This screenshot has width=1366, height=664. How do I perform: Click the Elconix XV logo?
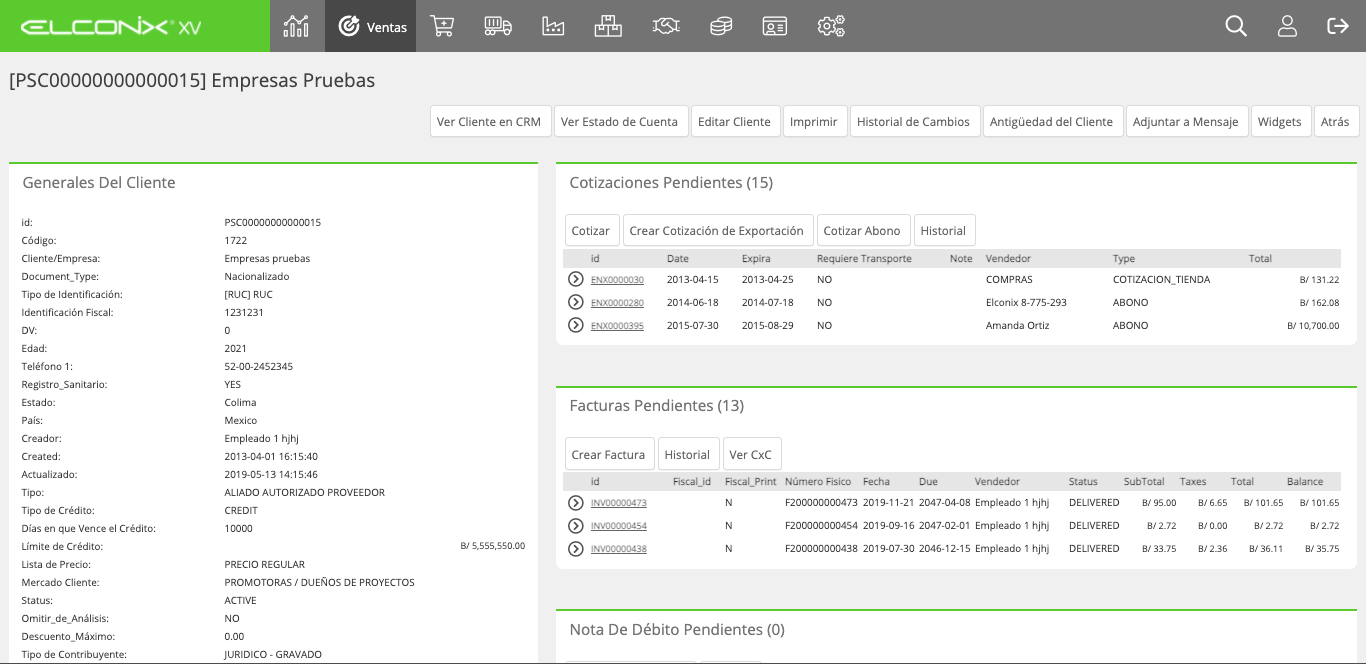point(111,27)
